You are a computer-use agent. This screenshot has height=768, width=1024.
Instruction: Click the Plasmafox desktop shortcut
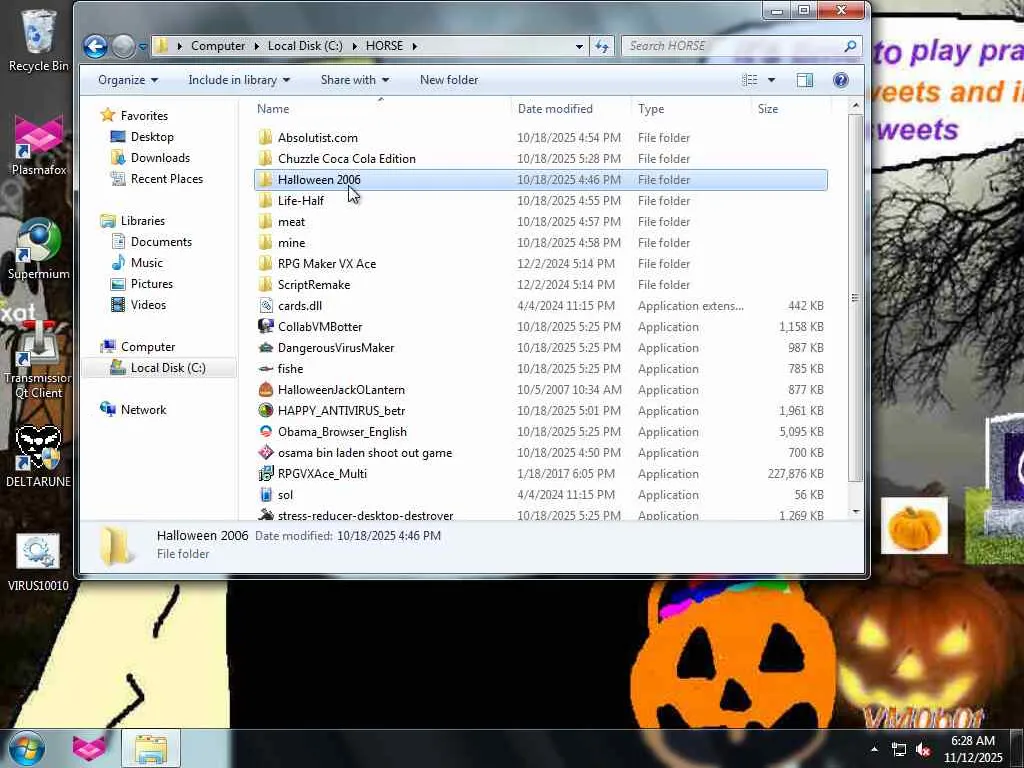tap(39, 144)
